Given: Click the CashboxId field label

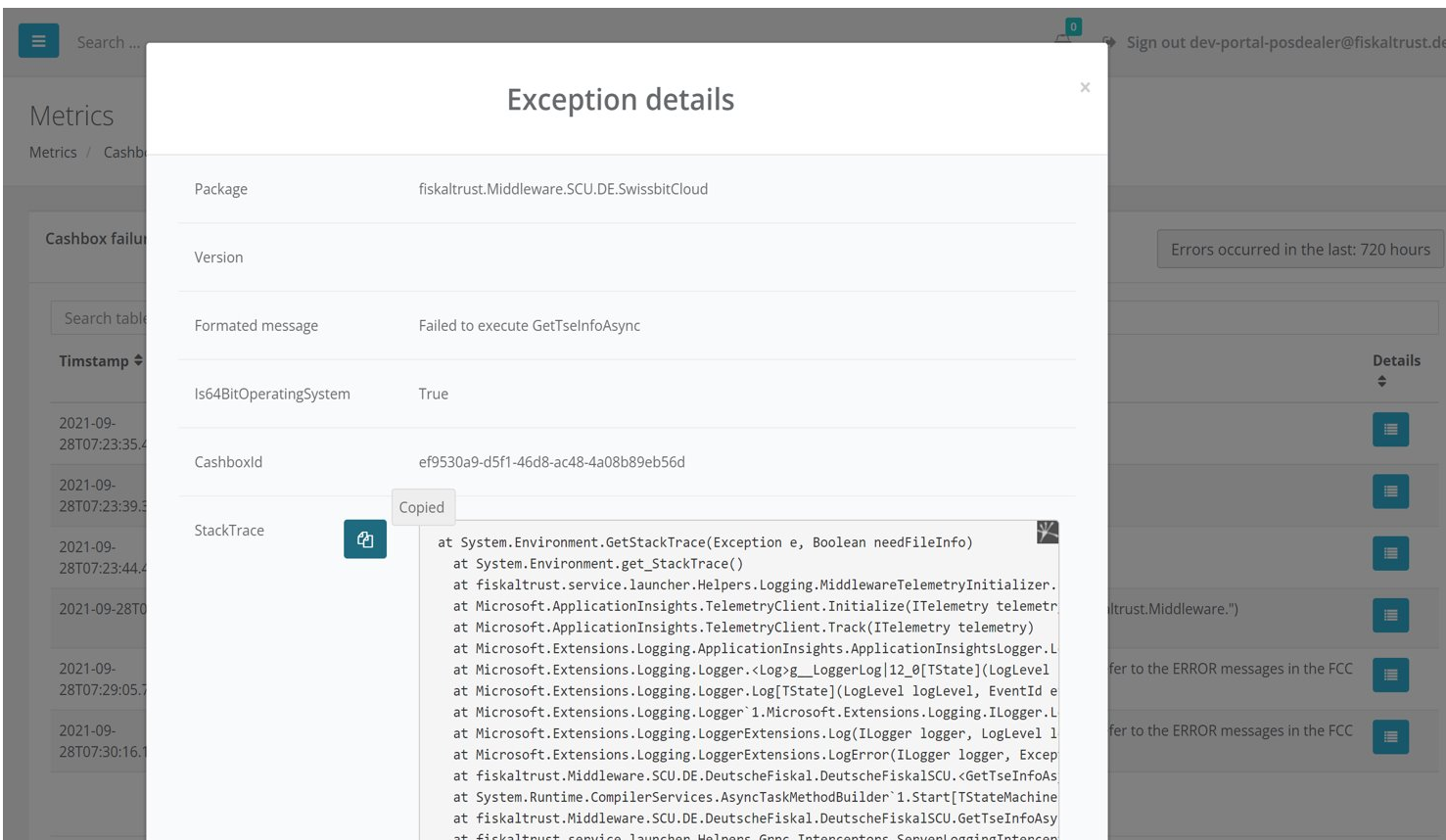Looking at the screenshot, I should point(228,462).
